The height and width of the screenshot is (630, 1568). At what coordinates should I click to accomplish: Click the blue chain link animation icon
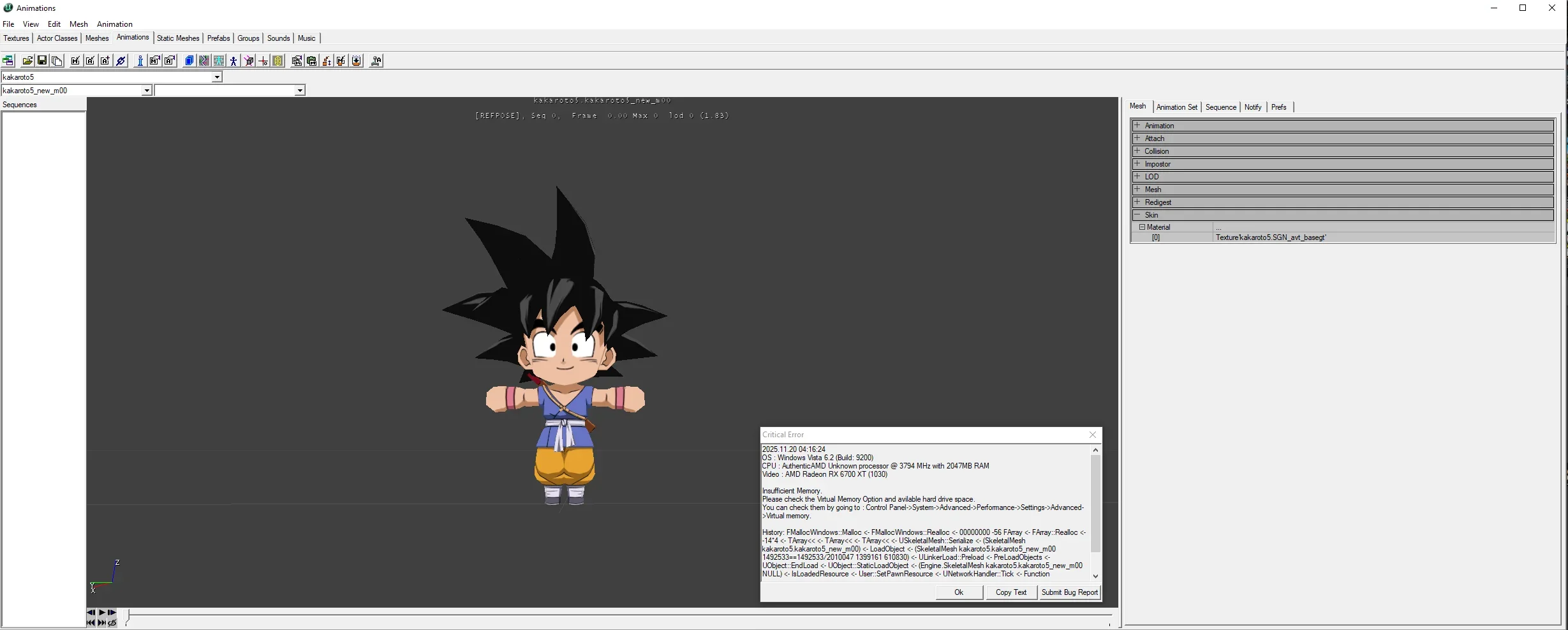tap(121, 61)
